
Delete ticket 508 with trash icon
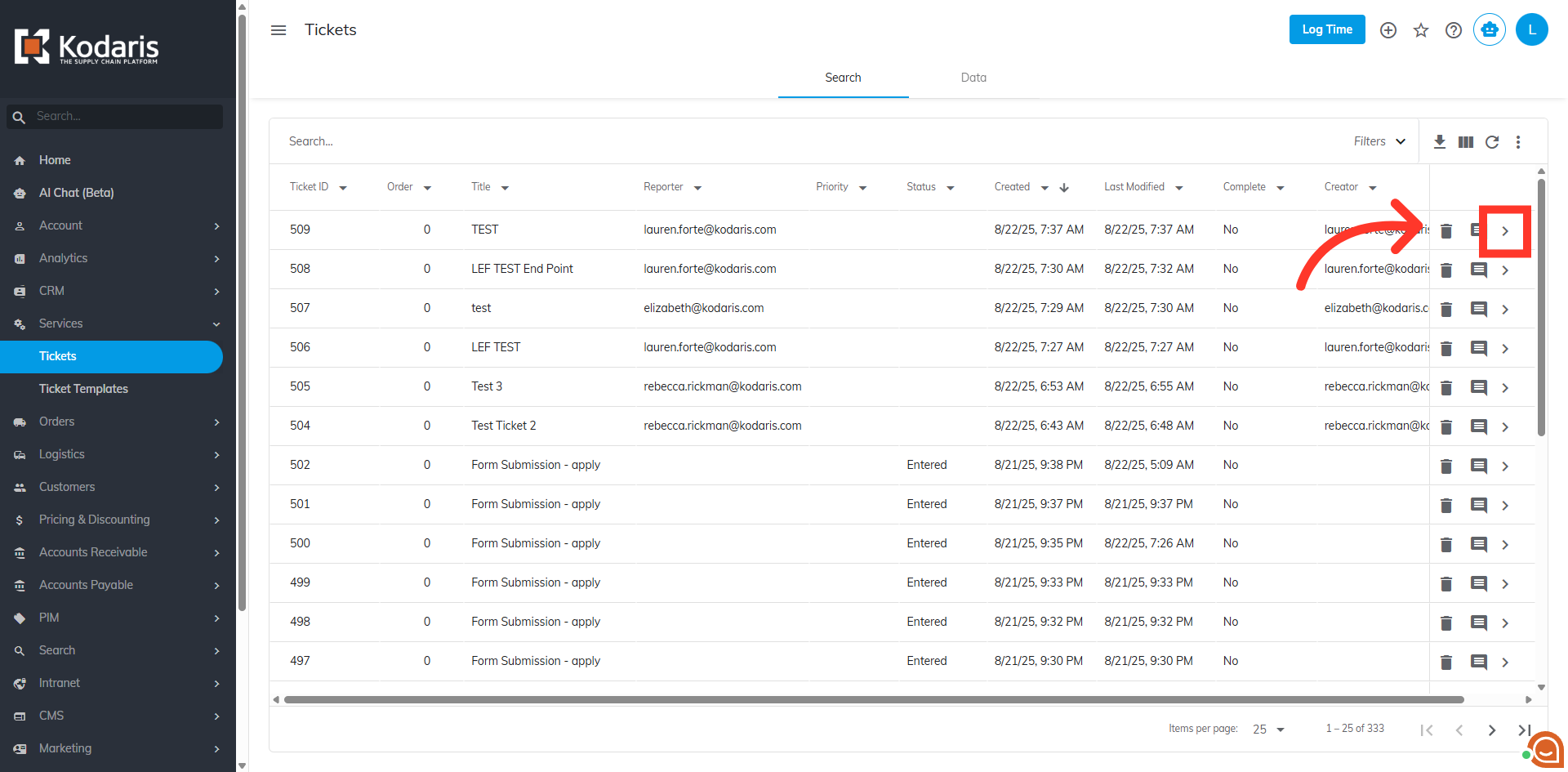coord(1446,270)
